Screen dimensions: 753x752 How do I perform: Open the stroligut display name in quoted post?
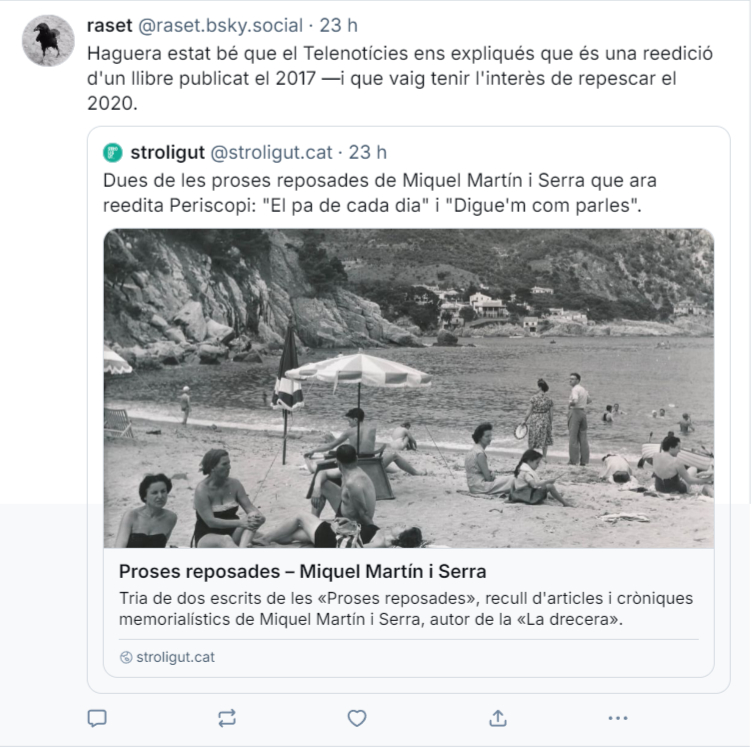pos(166,153)
